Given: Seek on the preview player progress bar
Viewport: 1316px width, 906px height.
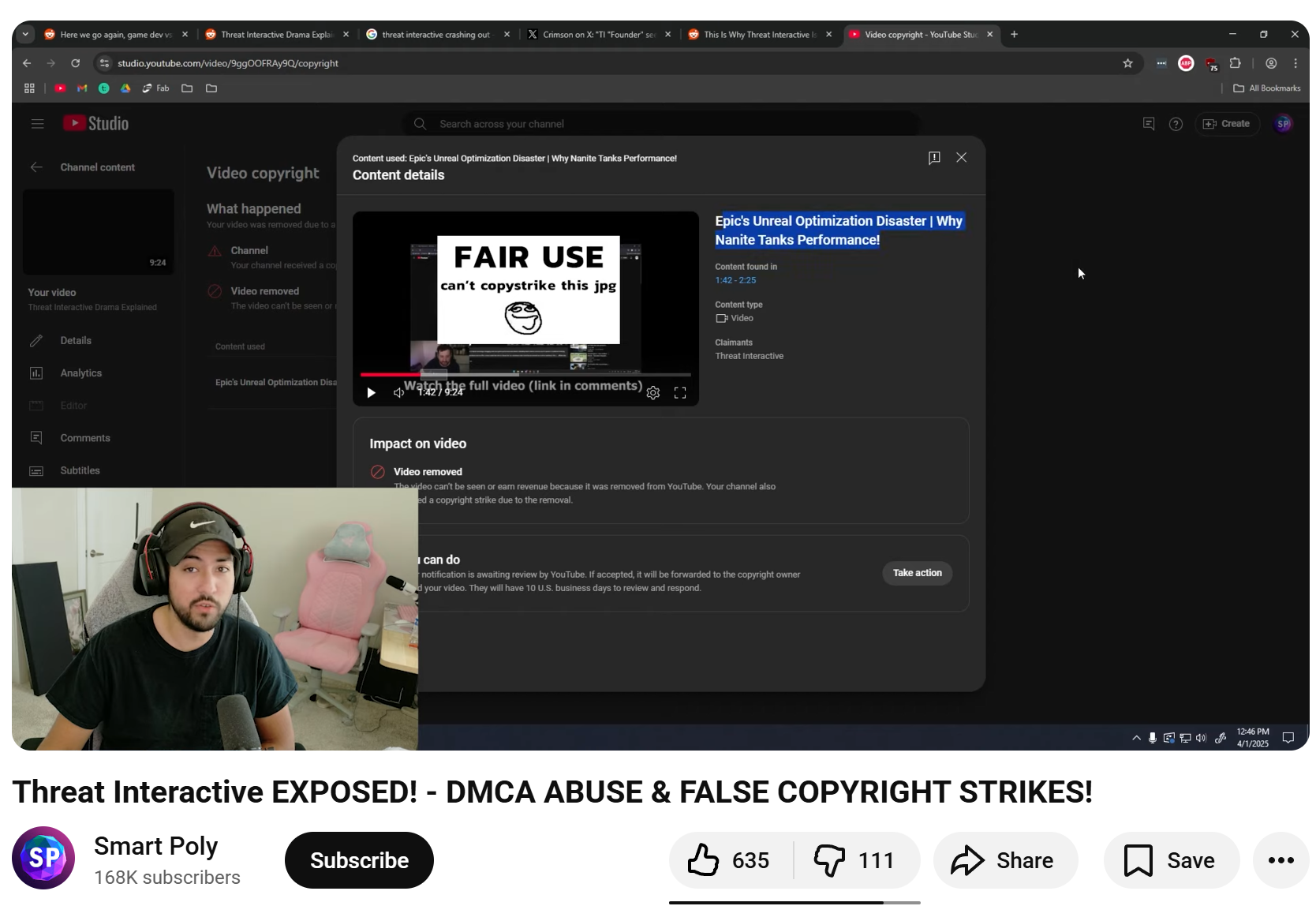Looking at the screenshot, I should (525, 374).
